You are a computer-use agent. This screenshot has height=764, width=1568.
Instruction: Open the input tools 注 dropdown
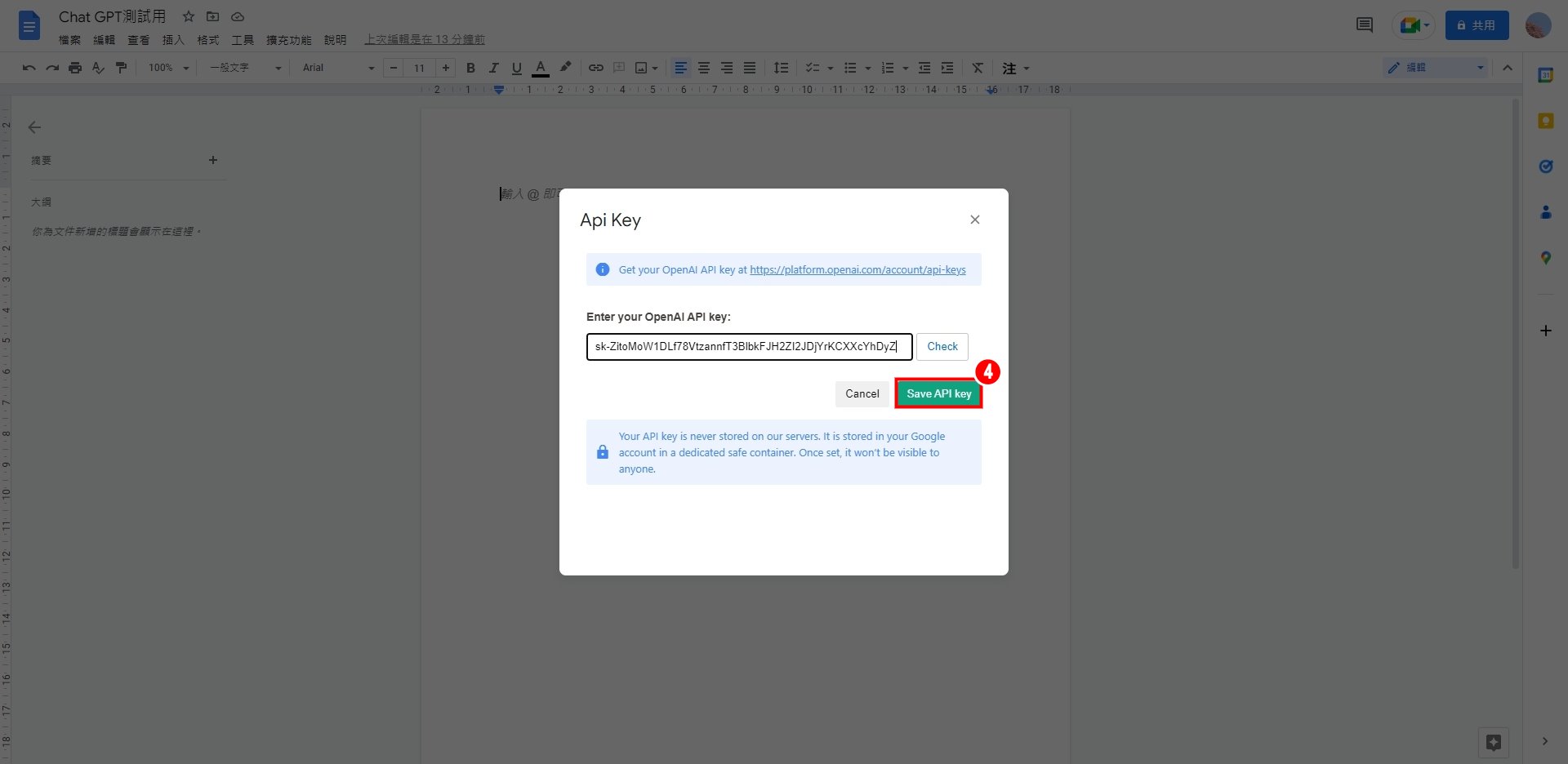click(x=1015, y=68)
